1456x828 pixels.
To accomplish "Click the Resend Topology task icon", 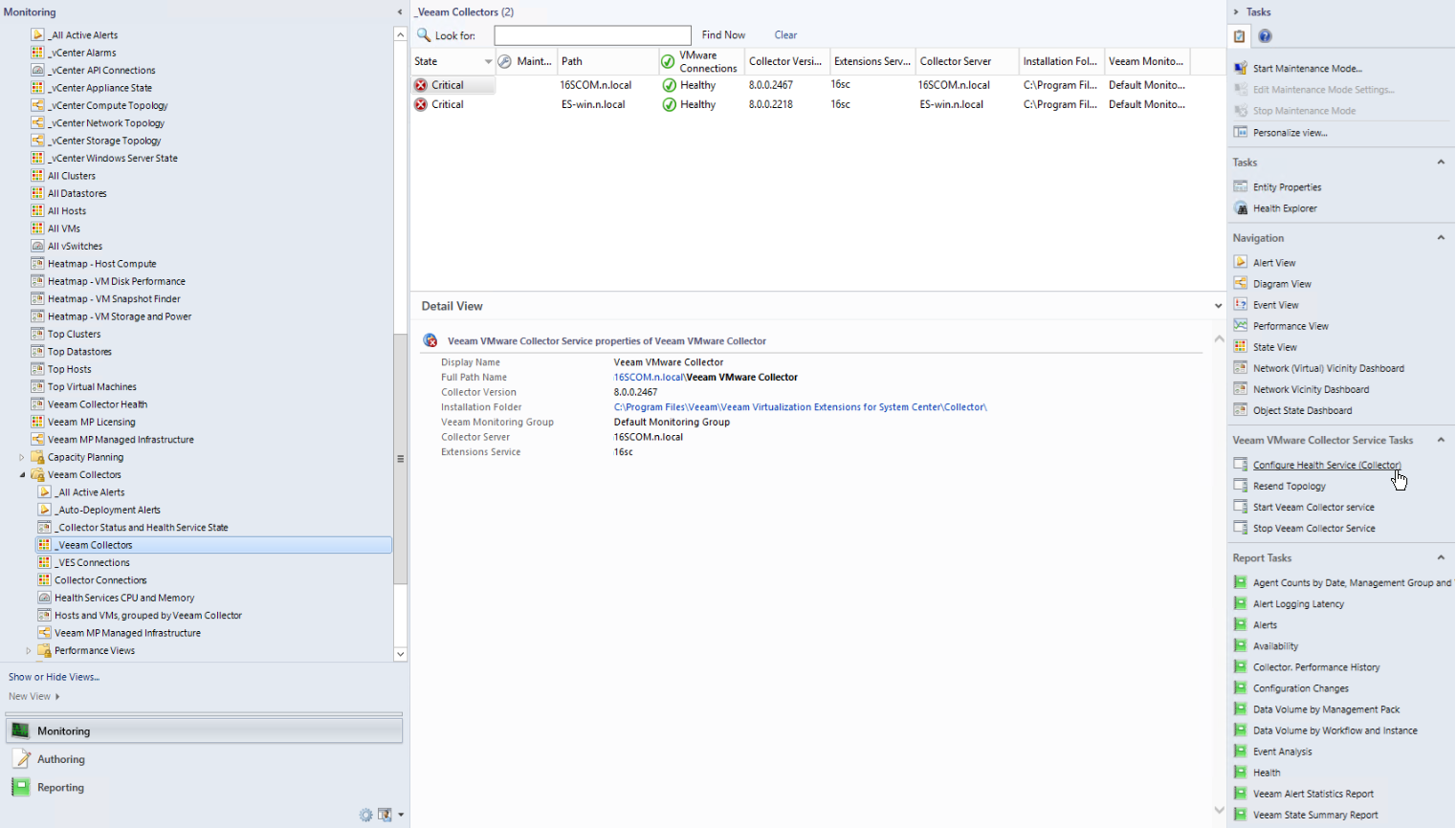I will click(1241, 486).
